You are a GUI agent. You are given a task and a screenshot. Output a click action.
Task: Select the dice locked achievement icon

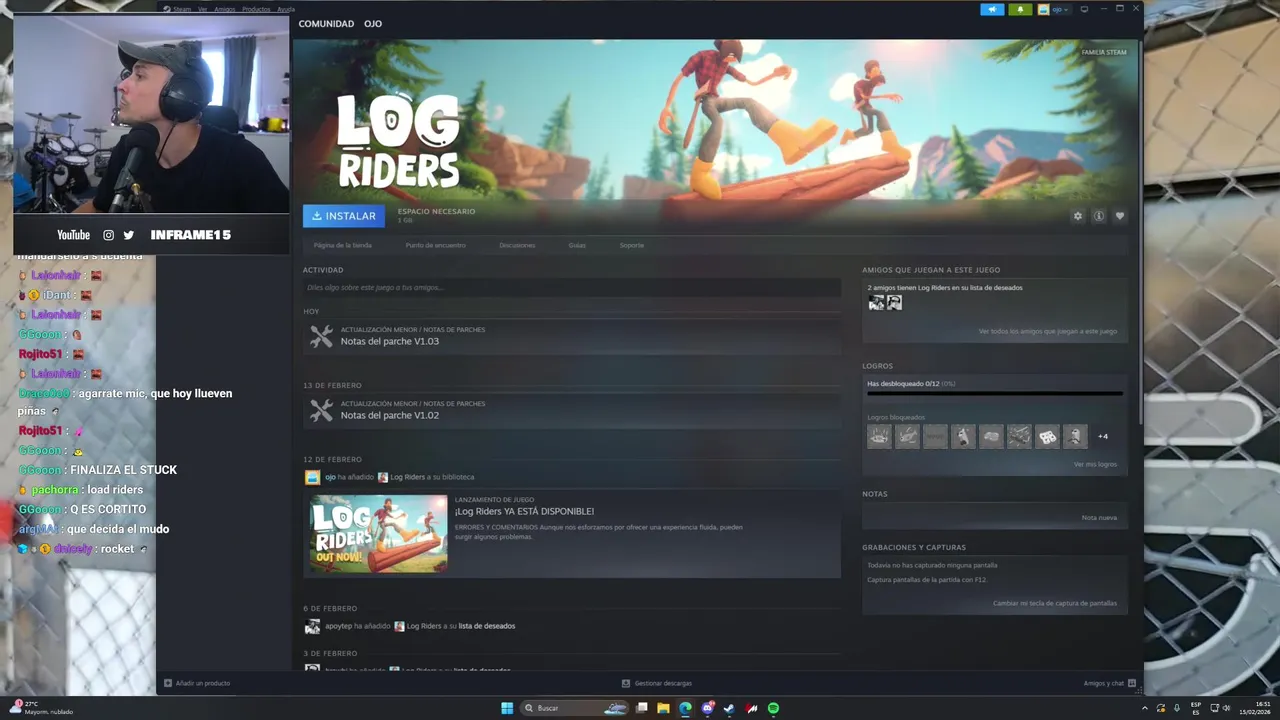click(x=1047, y=436)
